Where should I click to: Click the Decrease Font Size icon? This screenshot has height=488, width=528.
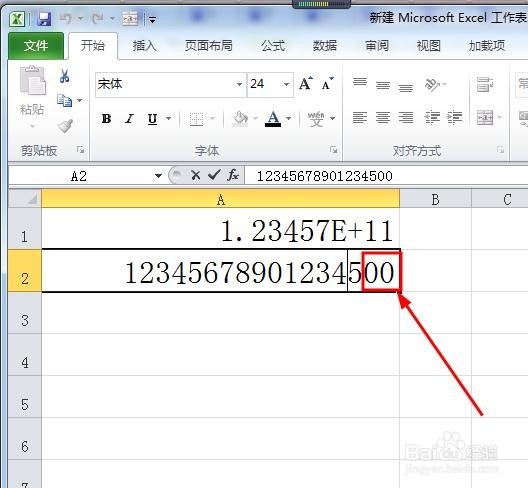click(x=327, y=84)
